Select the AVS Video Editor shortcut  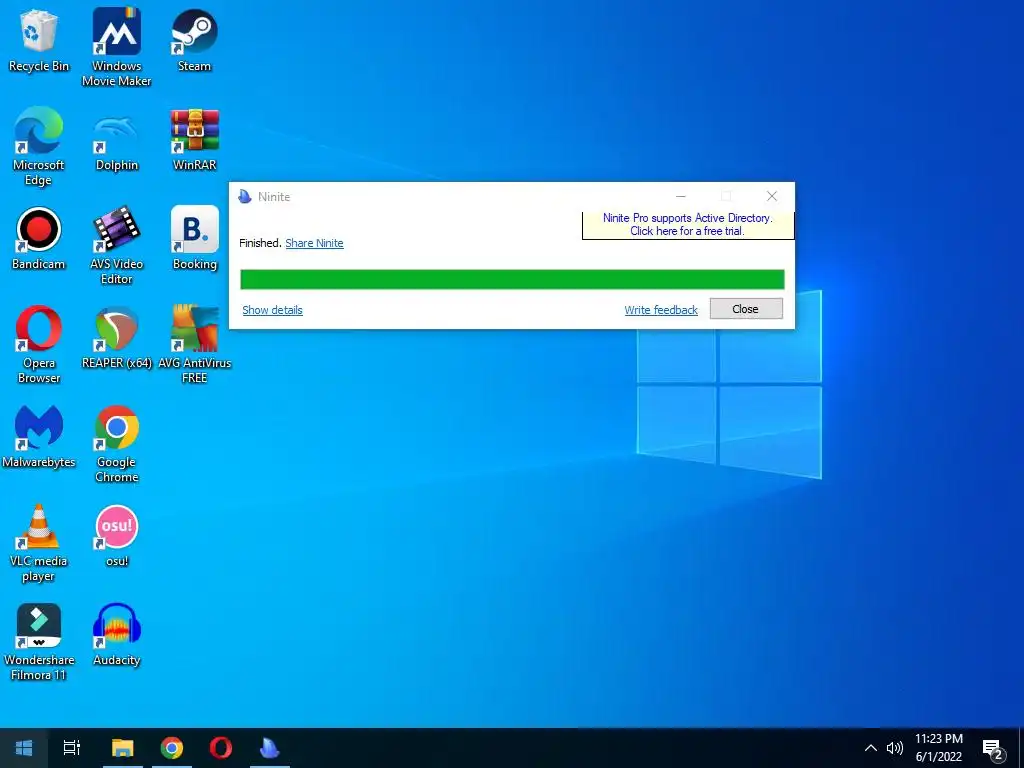point(116,246)
